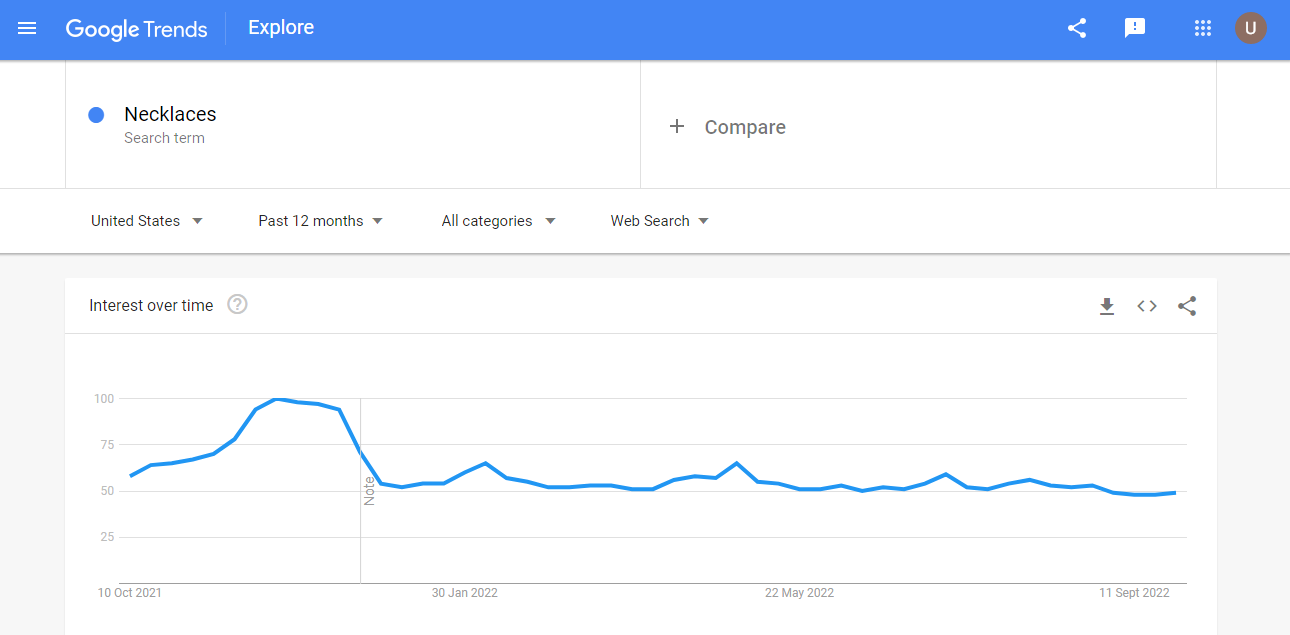This screenshot has width=1290, height=635.
Task: Add a Compare search term
Action: [928, 126]
